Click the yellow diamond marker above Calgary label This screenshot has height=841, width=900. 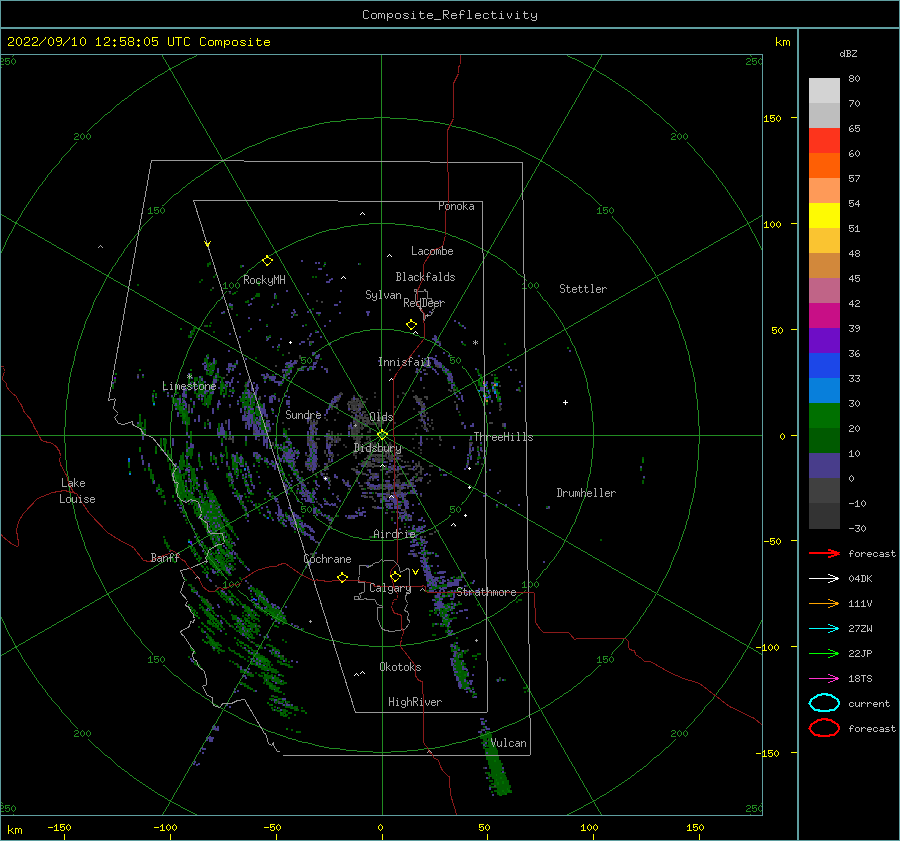(395, 576)
